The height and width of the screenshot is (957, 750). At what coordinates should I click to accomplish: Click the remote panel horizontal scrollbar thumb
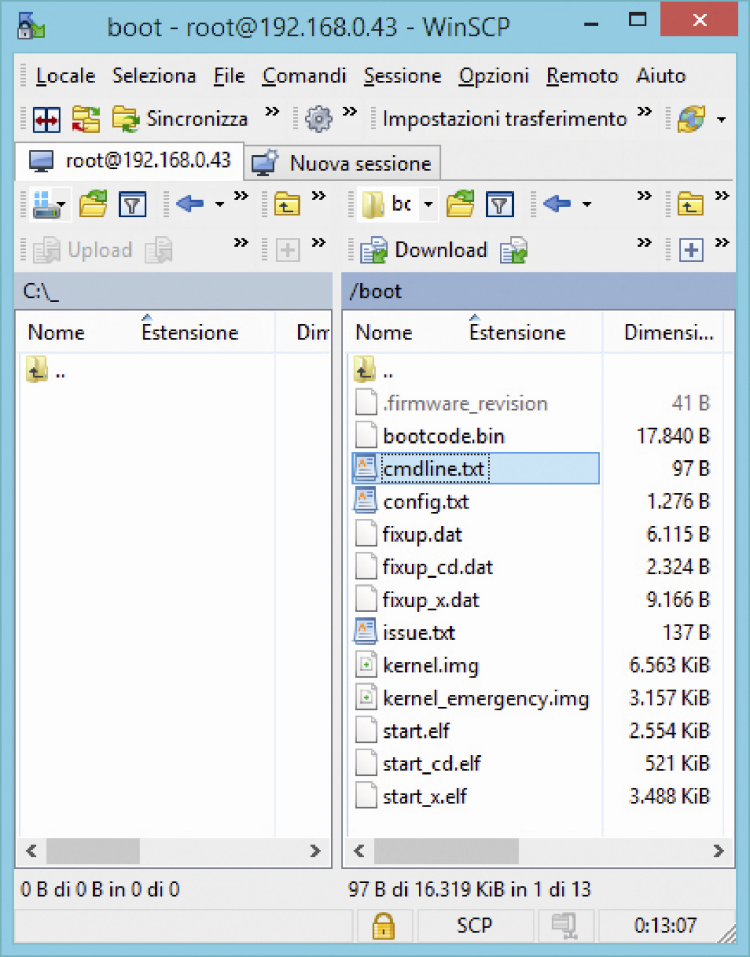446,850
